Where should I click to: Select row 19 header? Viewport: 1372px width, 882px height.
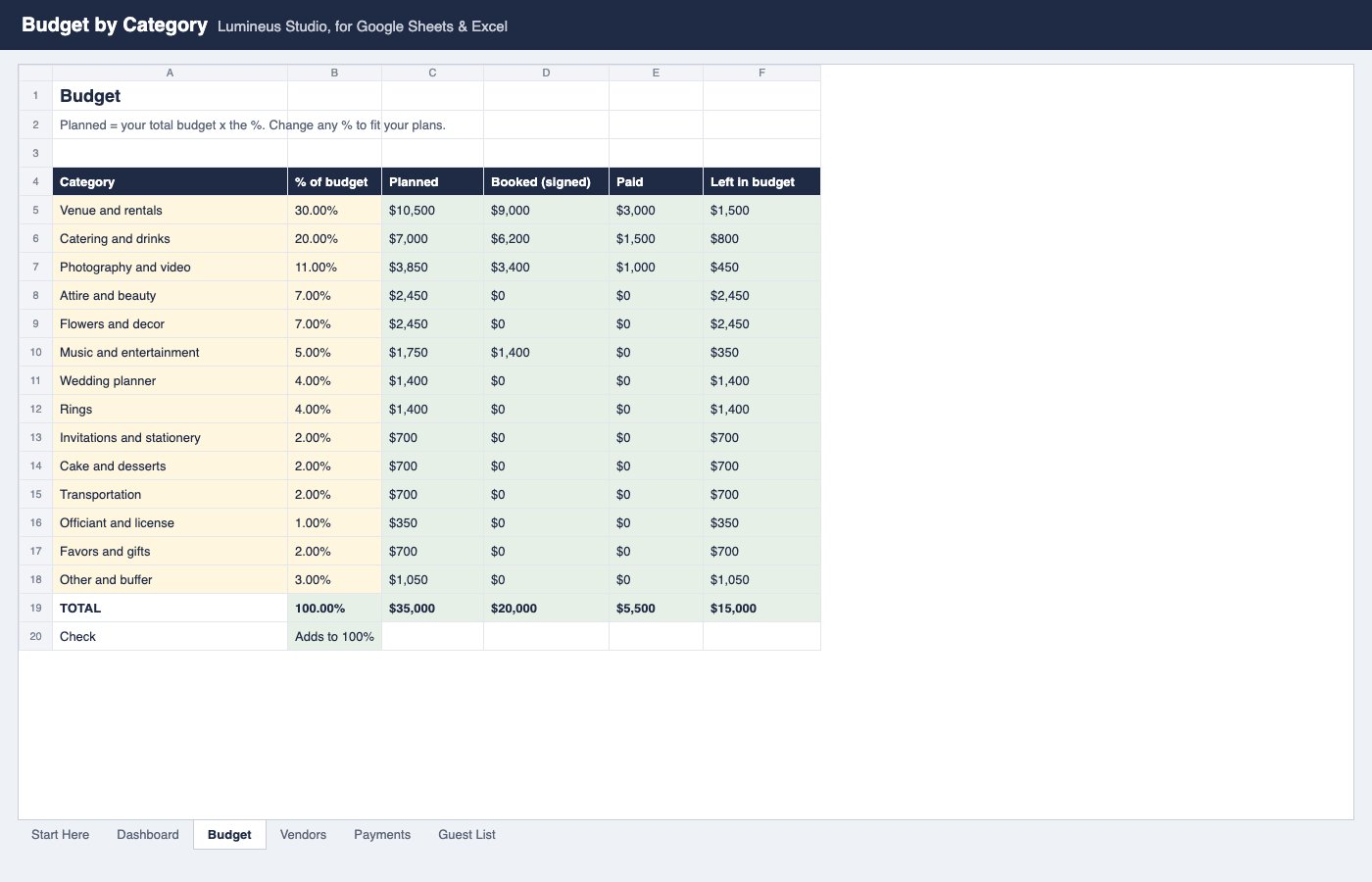(35, 609)
